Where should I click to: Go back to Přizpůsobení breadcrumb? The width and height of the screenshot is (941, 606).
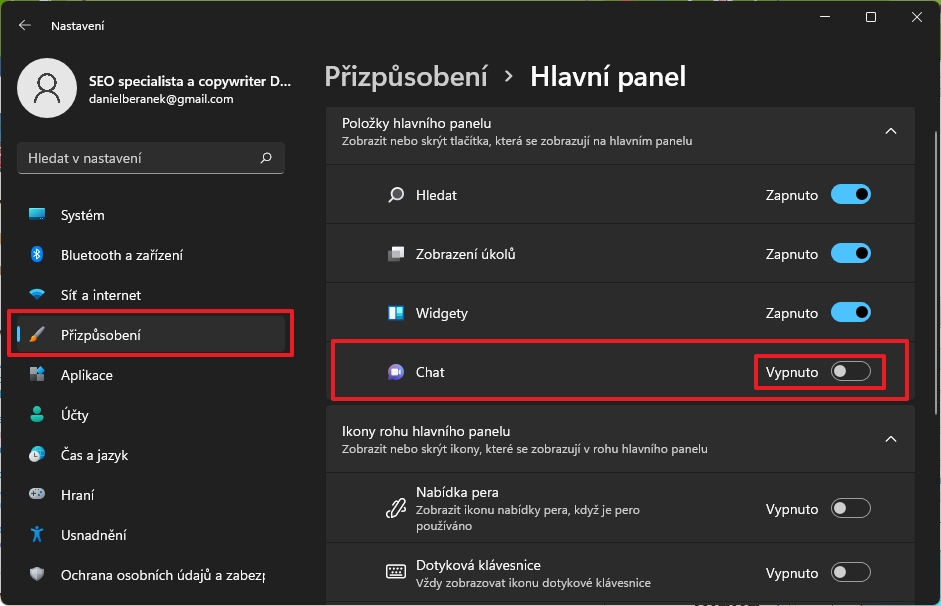pyautogui.click(x=406, y=76)
